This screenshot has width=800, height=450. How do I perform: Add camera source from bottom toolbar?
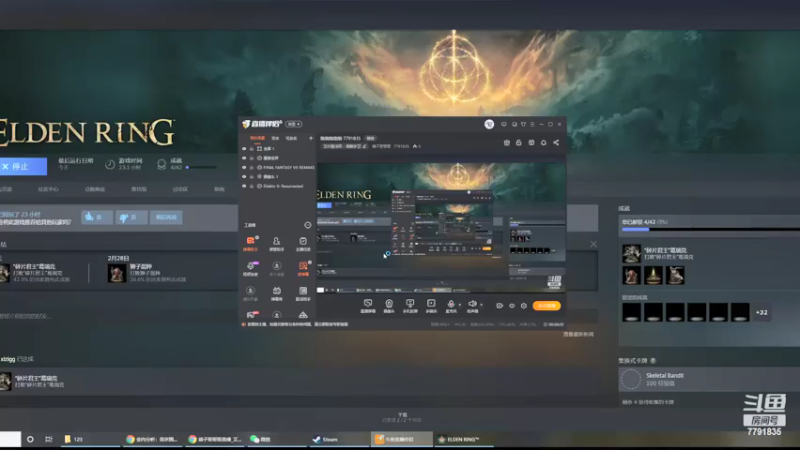pos(389,306)
